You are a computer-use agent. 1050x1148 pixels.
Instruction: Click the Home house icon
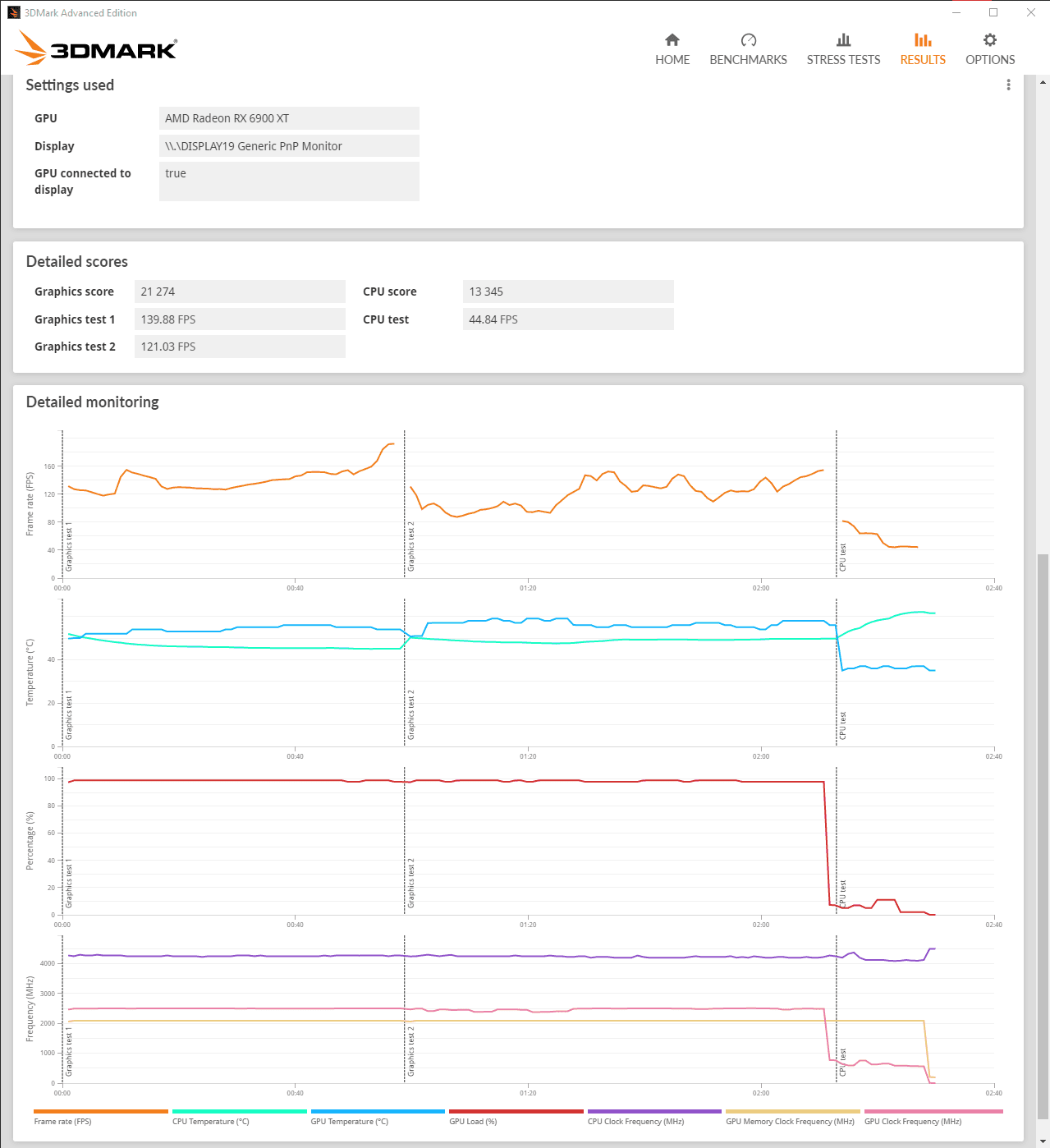[x=672, y=39]
